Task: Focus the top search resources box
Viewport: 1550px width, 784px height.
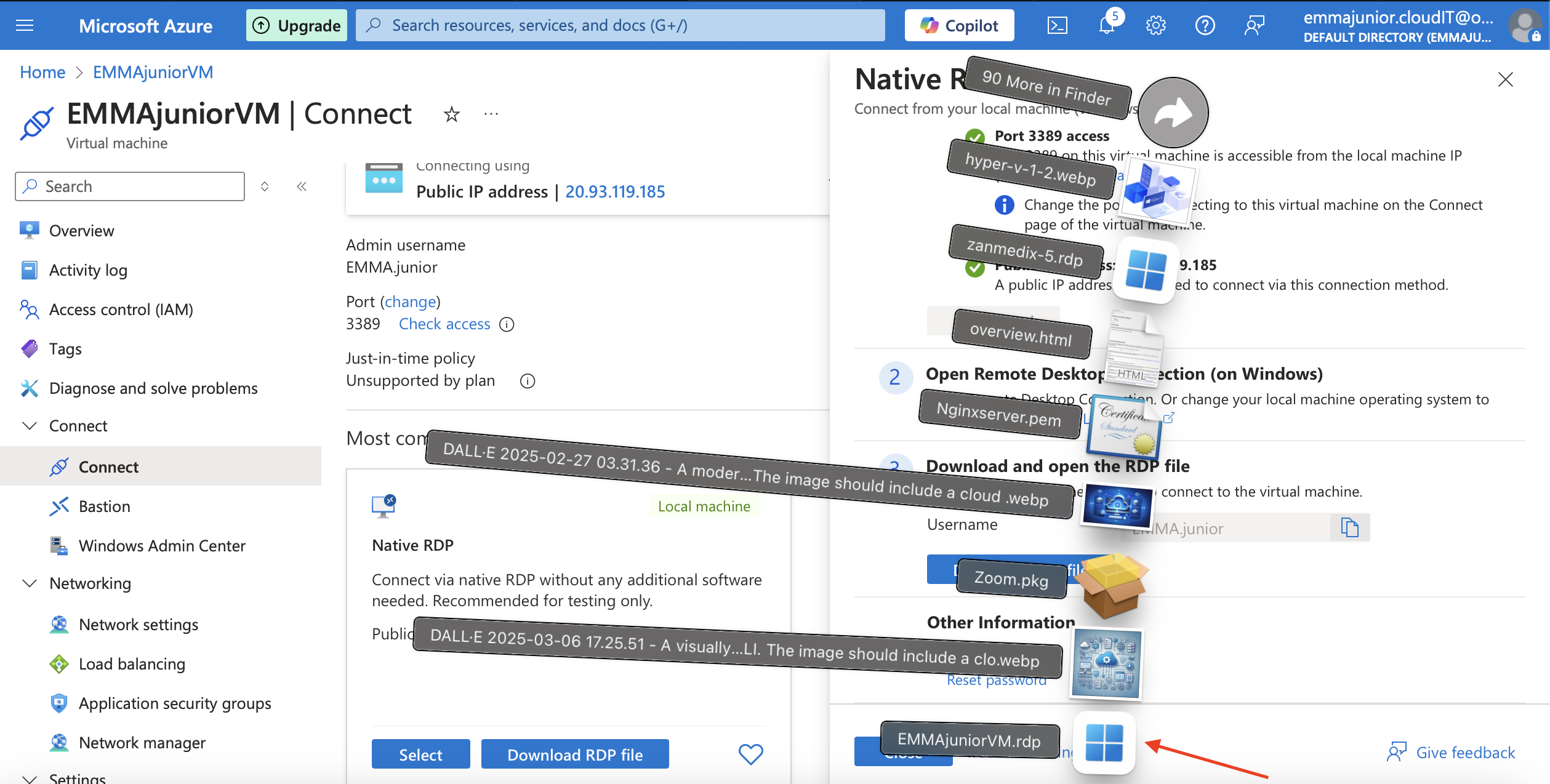Action: pos(620,25)
